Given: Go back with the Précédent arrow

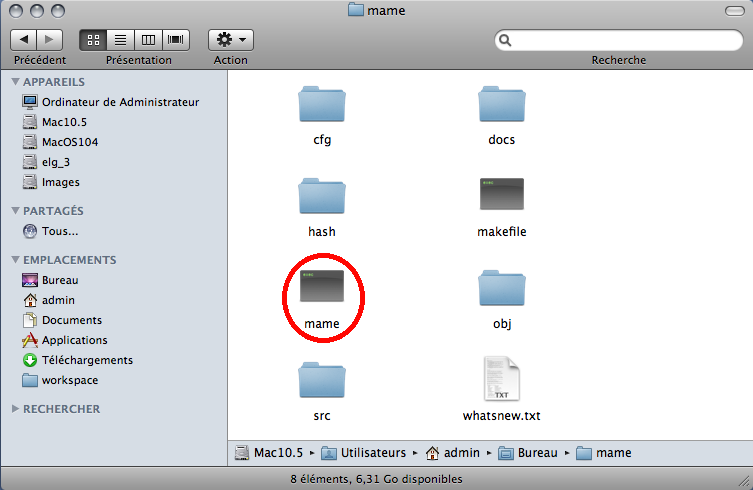Looking at the screenshot, I should pos(24,40).
